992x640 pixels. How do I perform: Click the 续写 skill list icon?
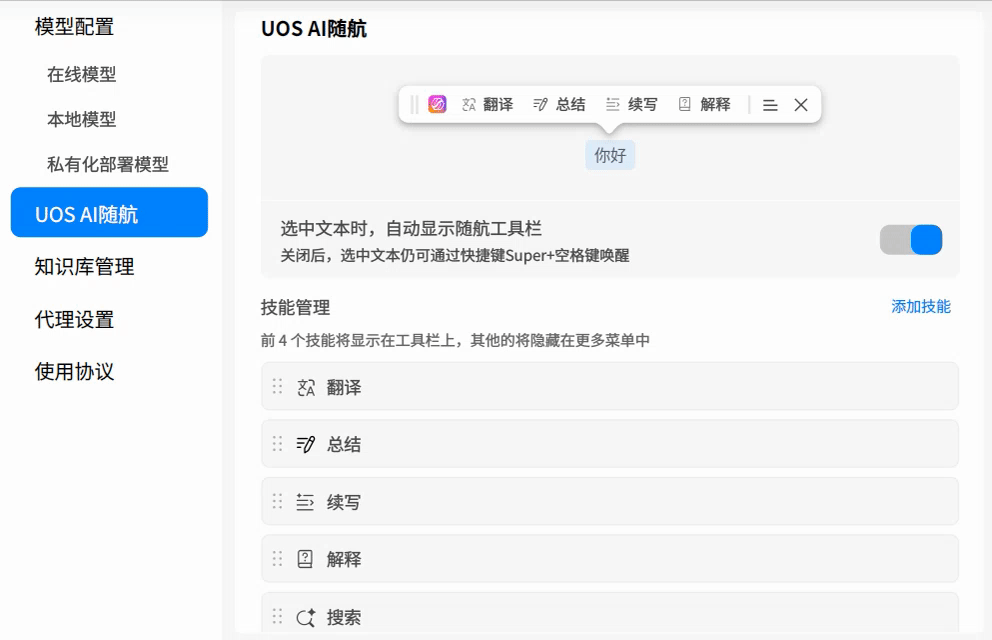tap(305, 502)
